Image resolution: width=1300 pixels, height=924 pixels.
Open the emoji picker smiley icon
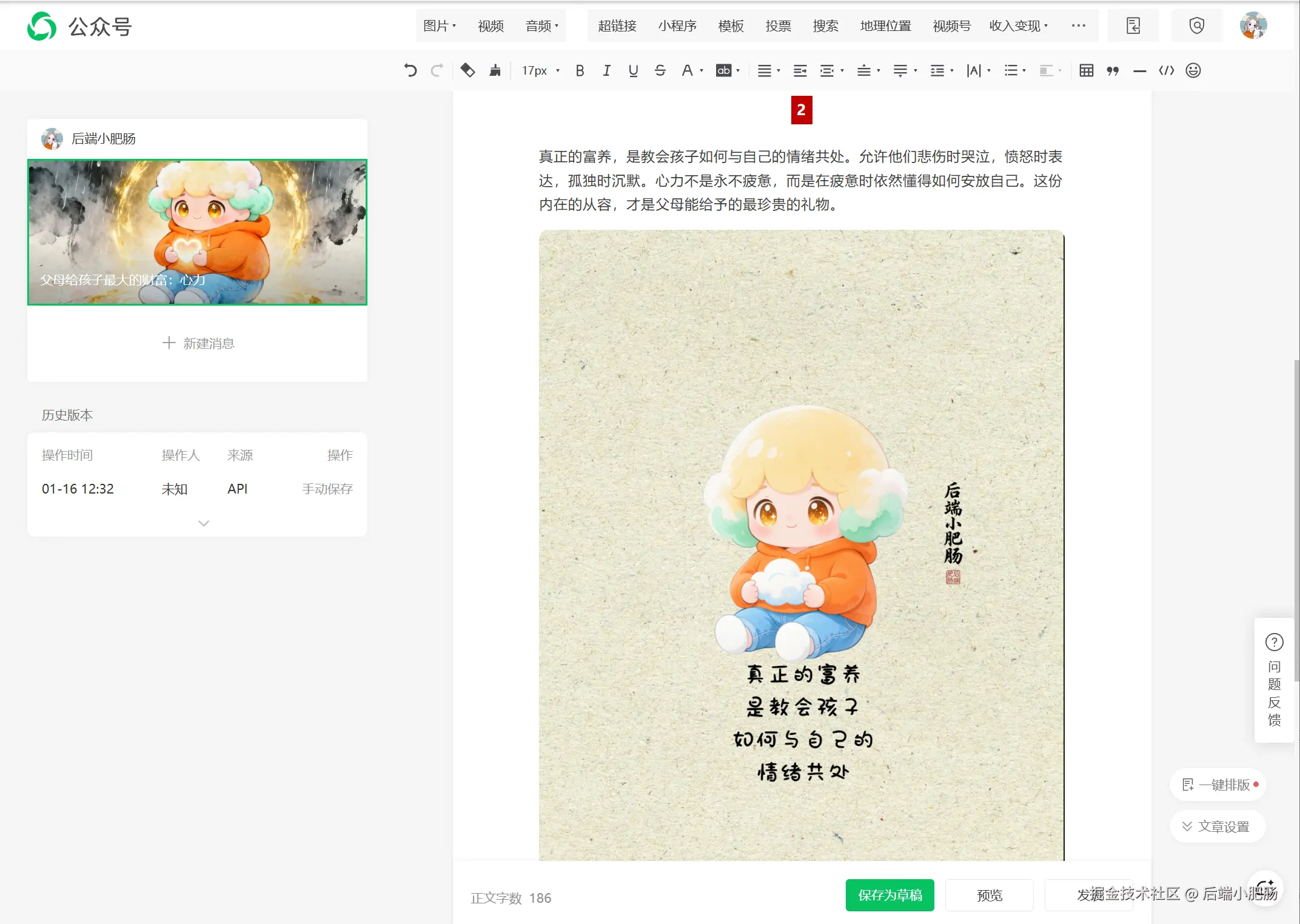click(x=1193, y=70)
